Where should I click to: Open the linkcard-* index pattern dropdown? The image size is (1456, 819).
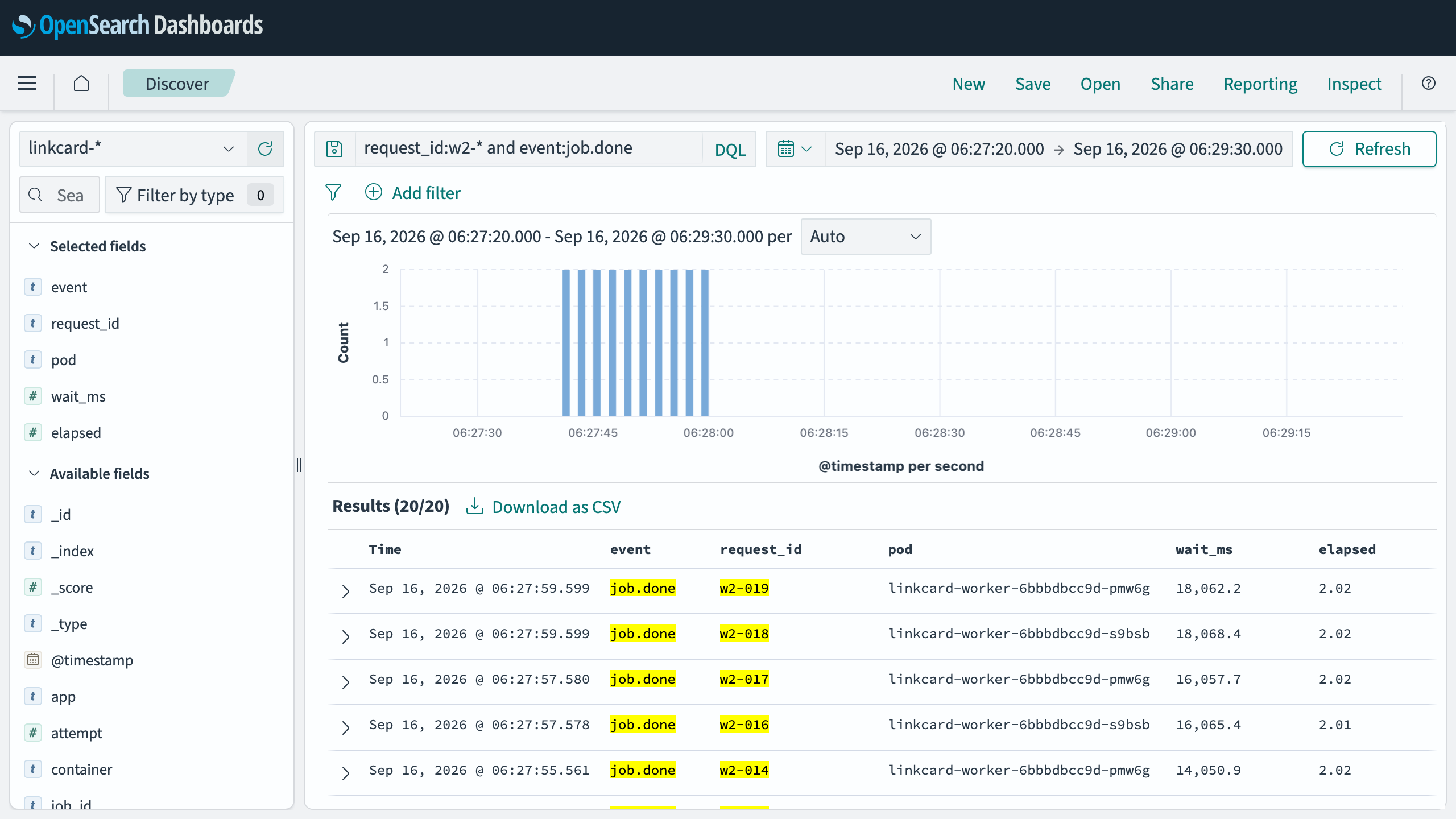(x=133, y=148)
